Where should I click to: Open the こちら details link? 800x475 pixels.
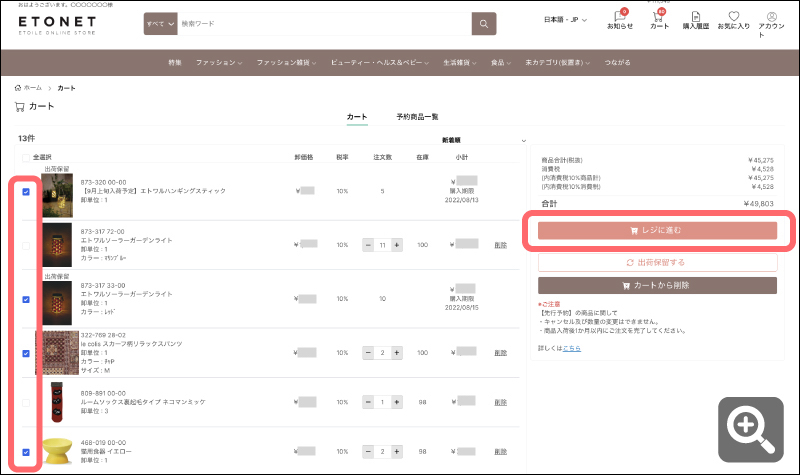(x=571, y=348)
